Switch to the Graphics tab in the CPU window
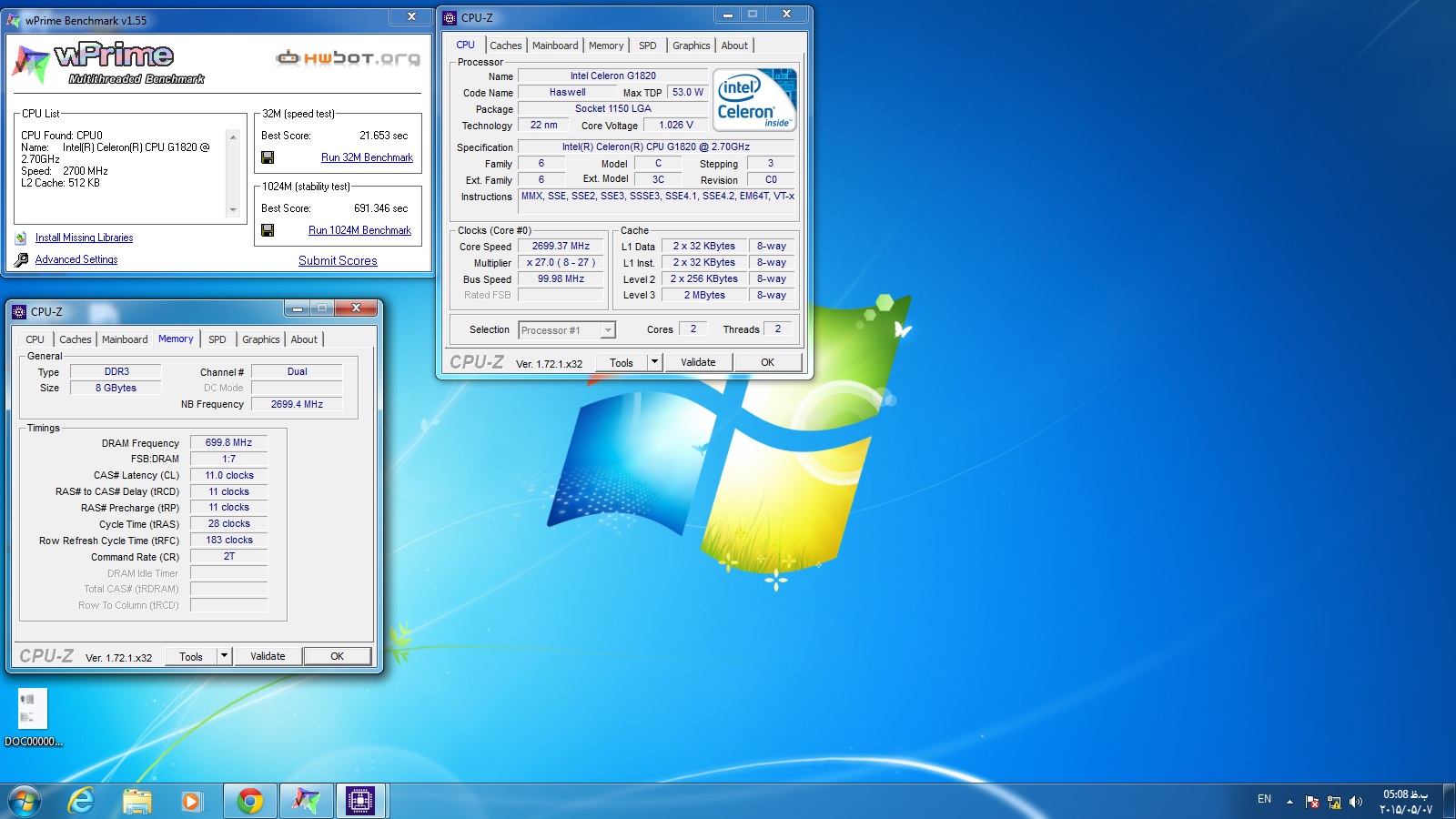The width and height of the screenshot is (1456, 819). pos(692,45)
